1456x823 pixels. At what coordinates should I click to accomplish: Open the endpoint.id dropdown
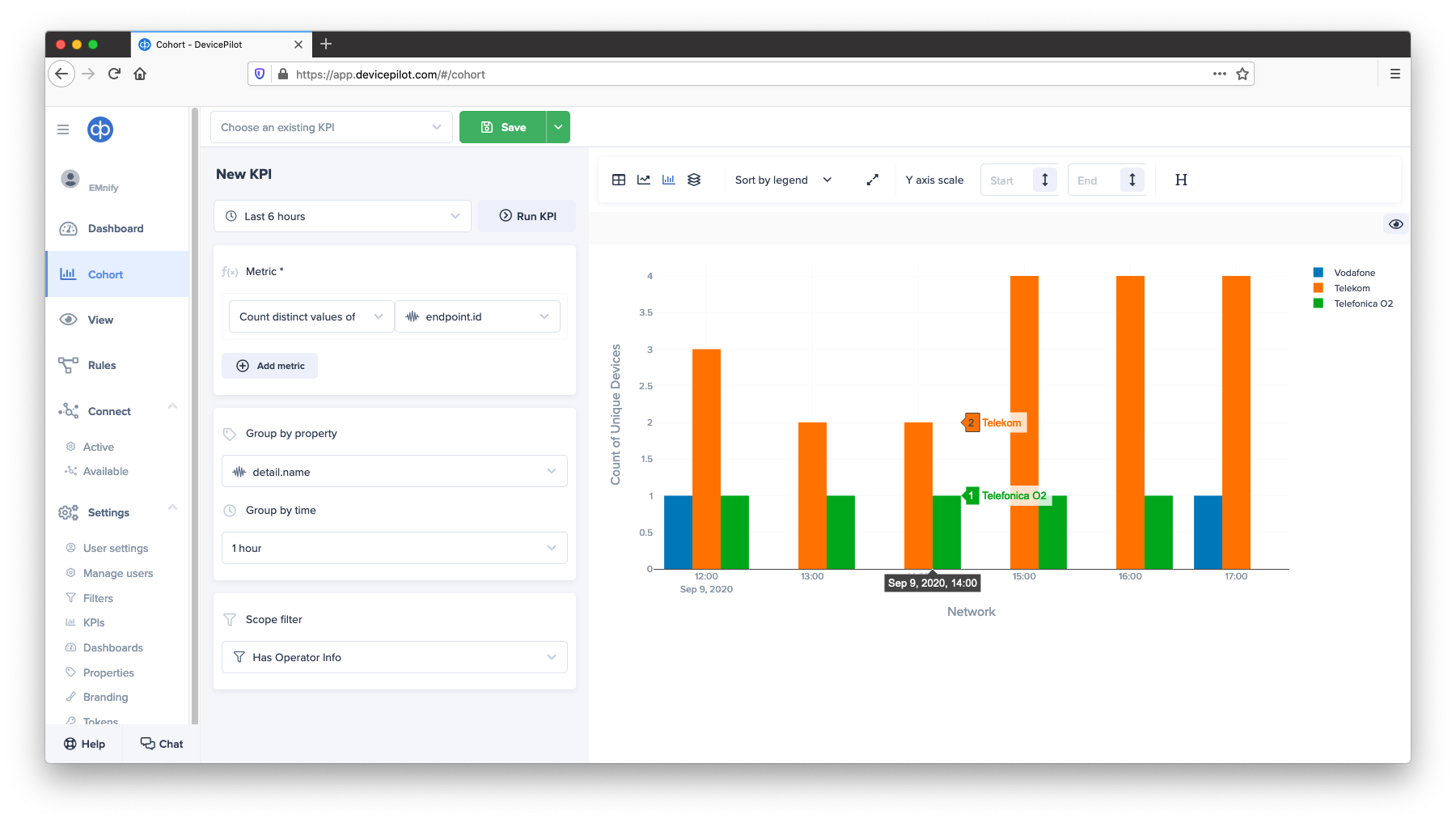coord(477,316)
